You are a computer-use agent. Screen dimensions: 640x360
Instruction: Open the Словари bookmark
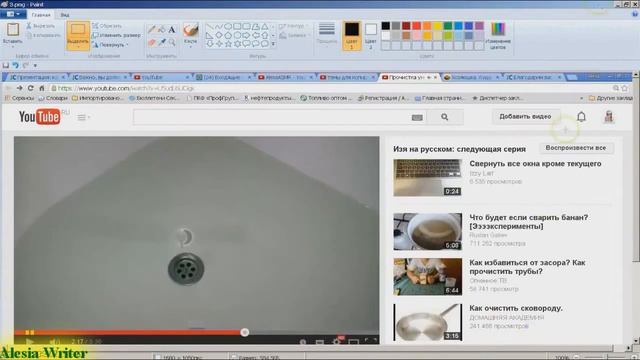pyautogui.click(x=53, y=98)
